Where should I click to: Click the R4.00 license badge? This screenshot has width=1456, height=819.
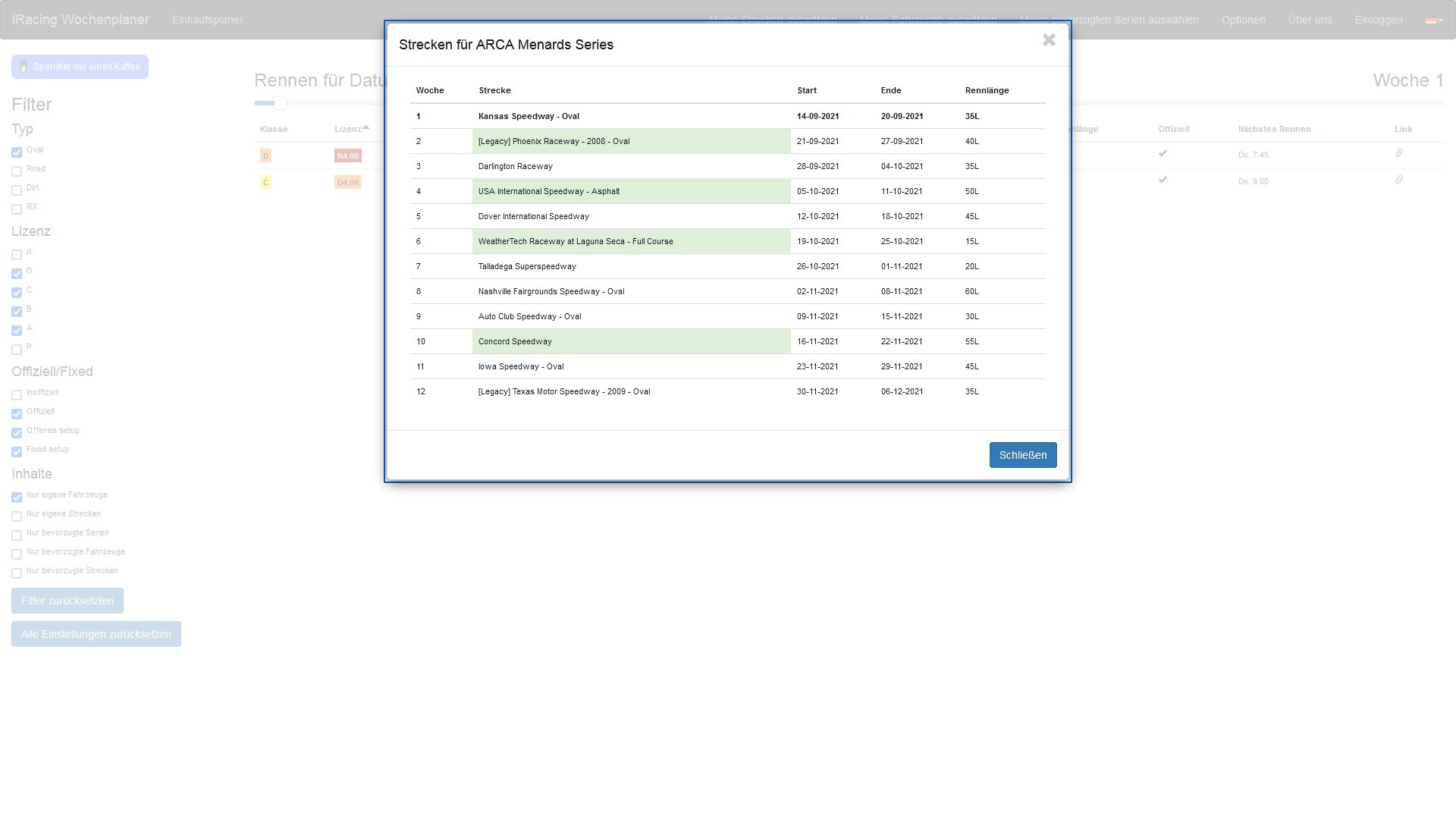coord(347,155)
